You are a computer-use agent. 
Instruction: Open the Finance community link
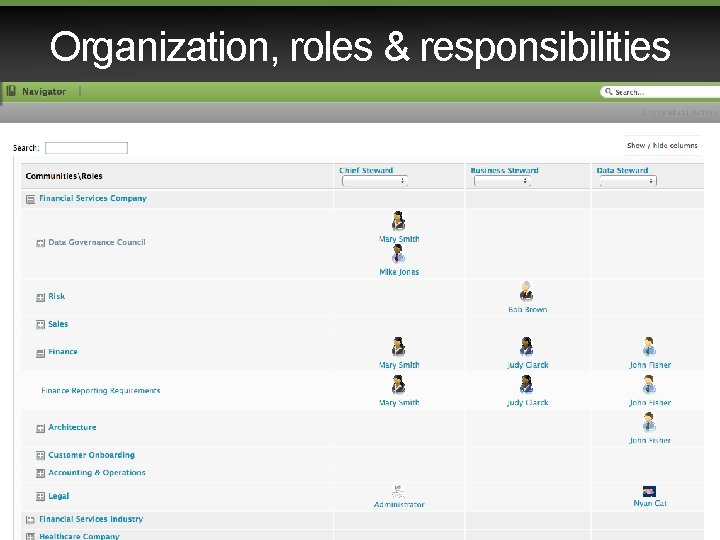[63, 351]
